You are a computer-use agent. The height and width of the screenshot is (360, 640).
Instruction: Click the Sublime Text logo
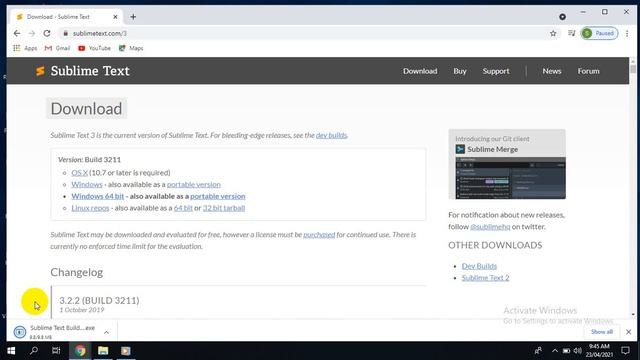82,71
